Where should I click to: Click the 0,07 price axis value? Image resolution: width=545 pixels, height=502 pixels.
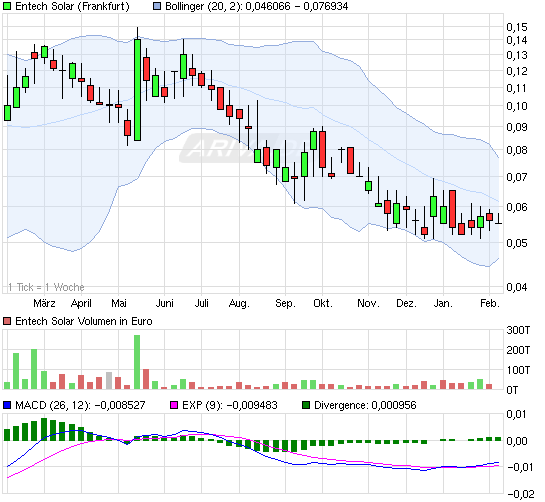(x=517, y=177)
